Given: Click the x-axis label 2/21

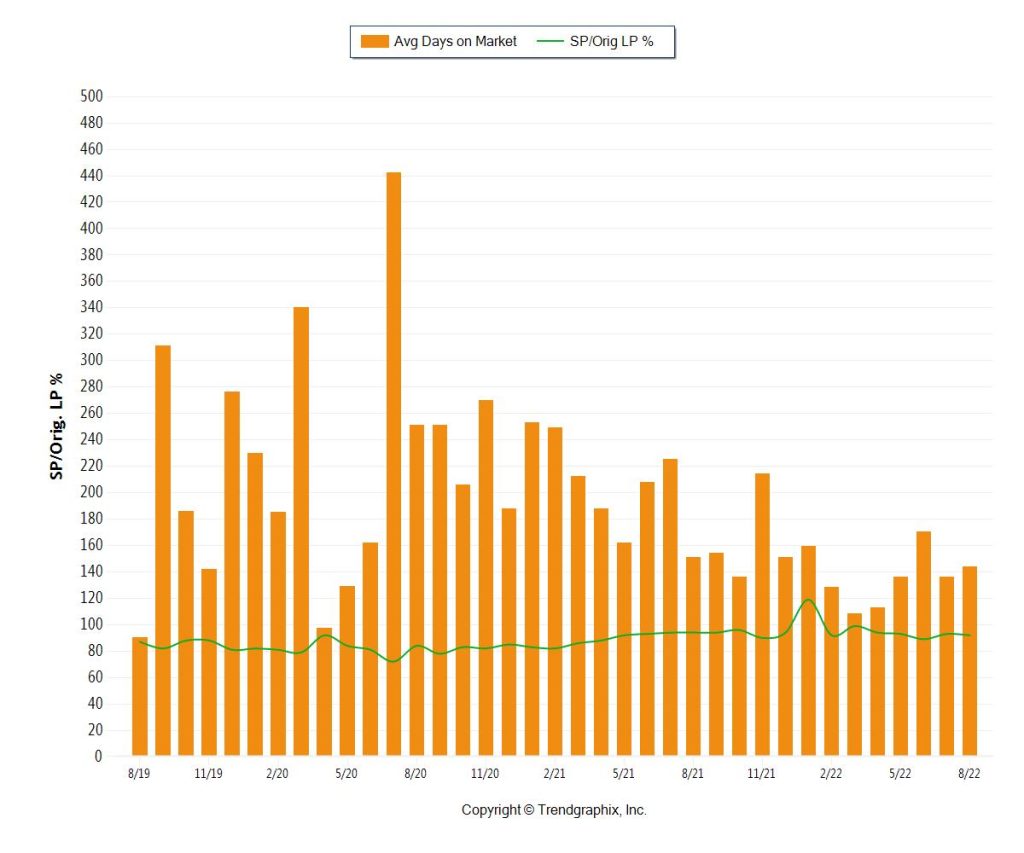Looking at the screenshot, I should tap(554, 774).
